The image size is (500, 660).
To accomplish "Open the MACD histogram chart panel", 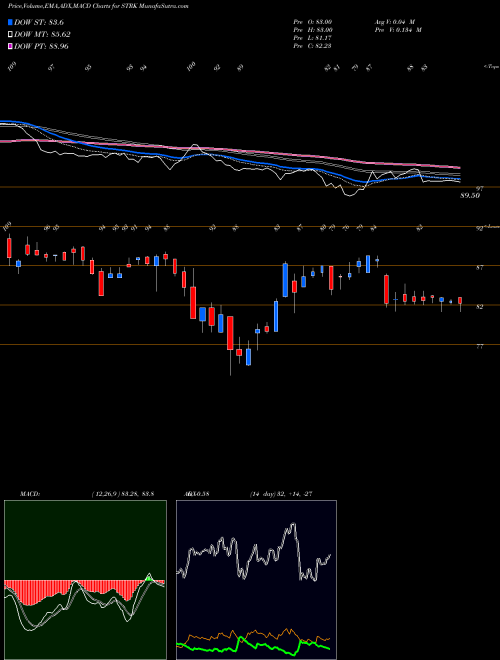I will 85,580.
